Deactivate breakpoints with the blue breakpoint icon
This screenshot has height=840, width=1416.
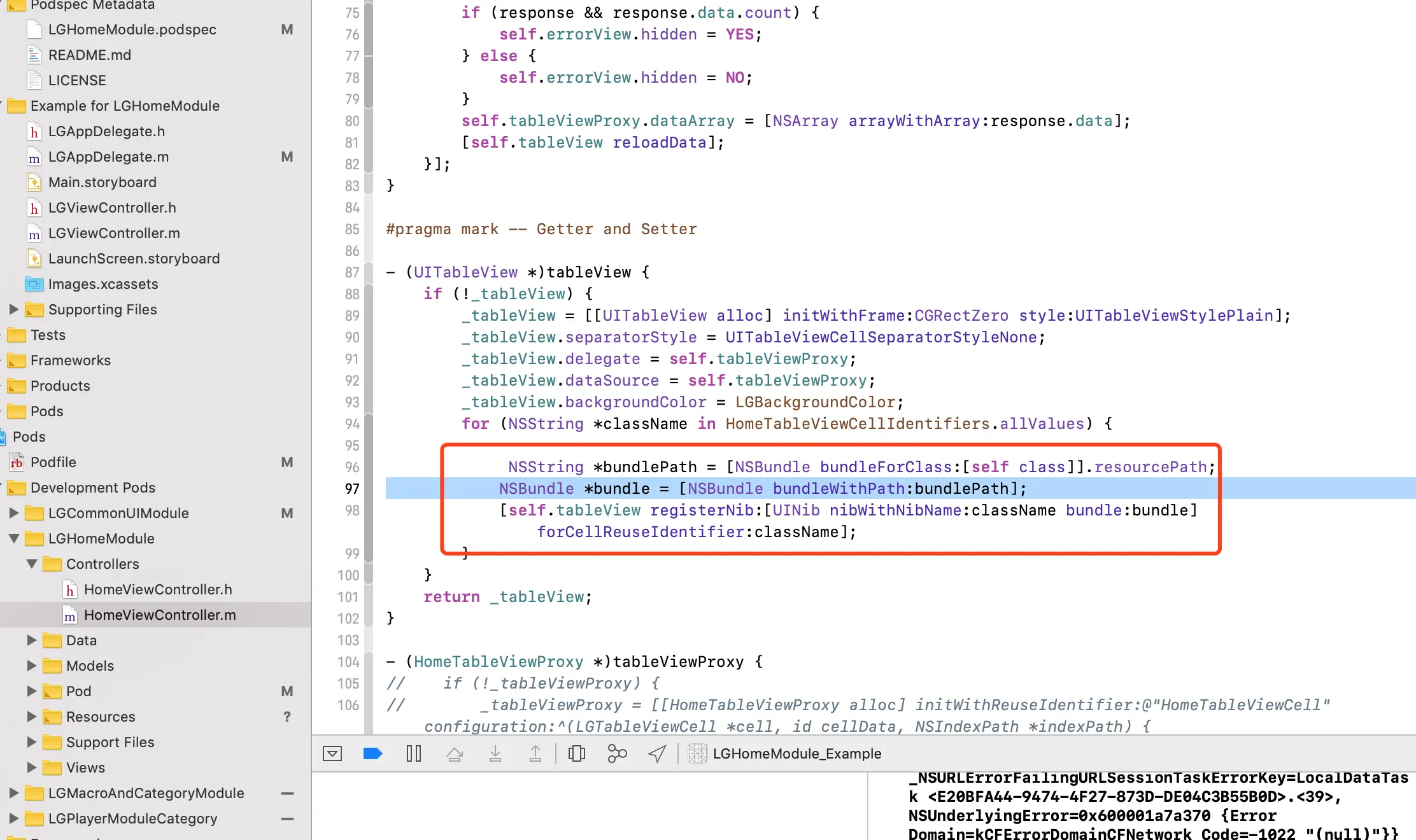pyautogui.click(x=372, y=754)
